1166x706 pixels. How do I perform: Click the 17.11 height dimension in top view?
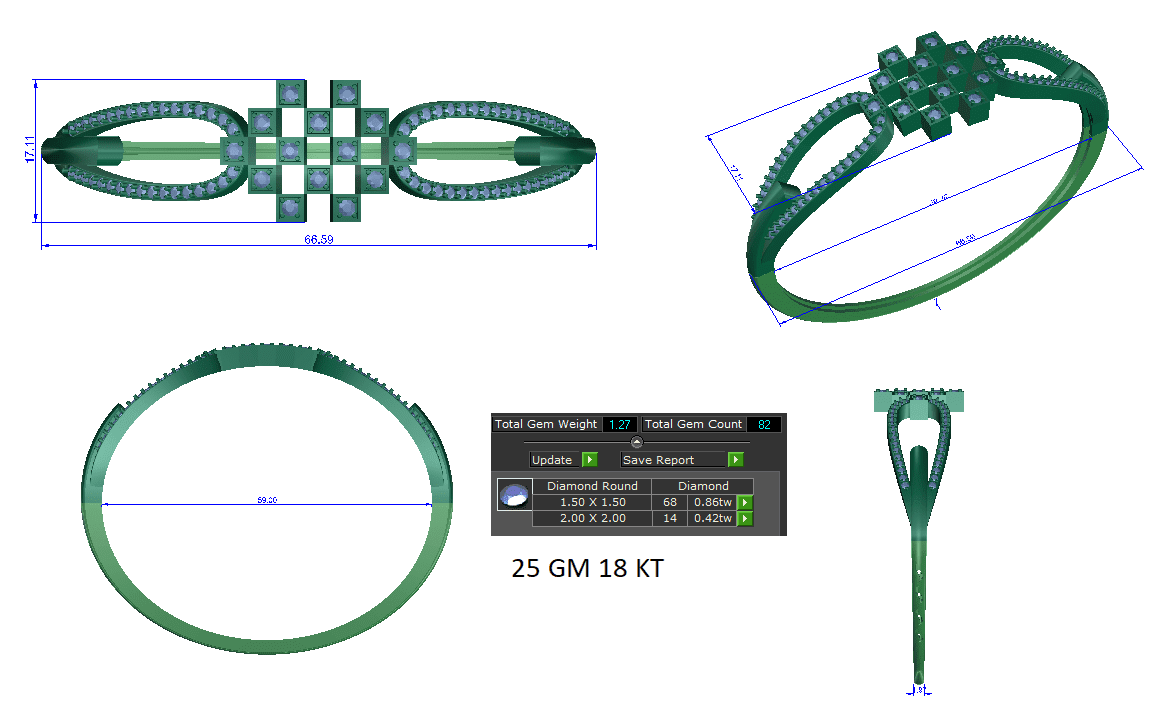[x=30, y=149]
